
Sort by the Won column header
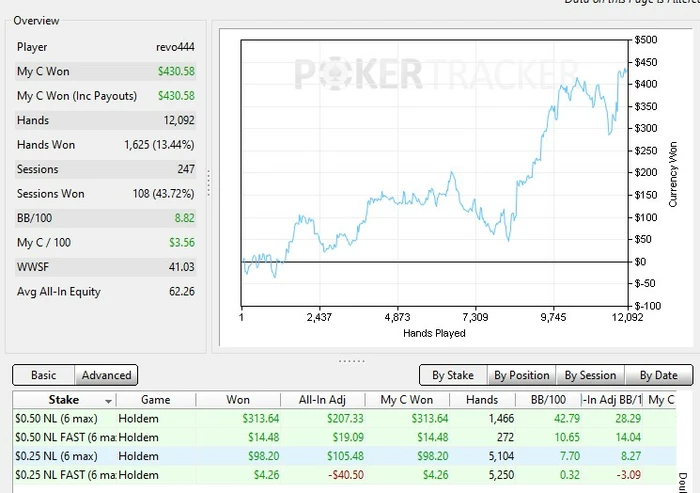tap(238, 400)
